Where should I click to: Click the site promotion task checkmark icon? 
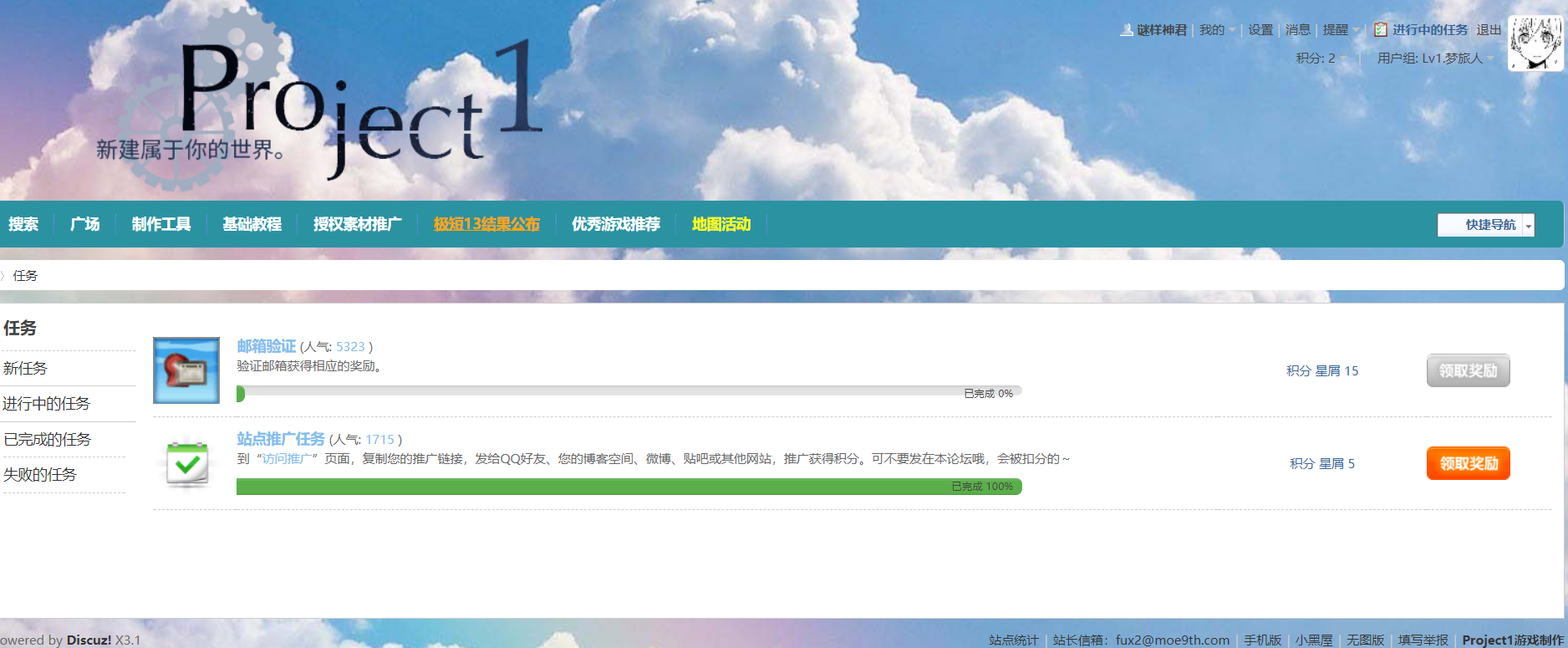186,463
